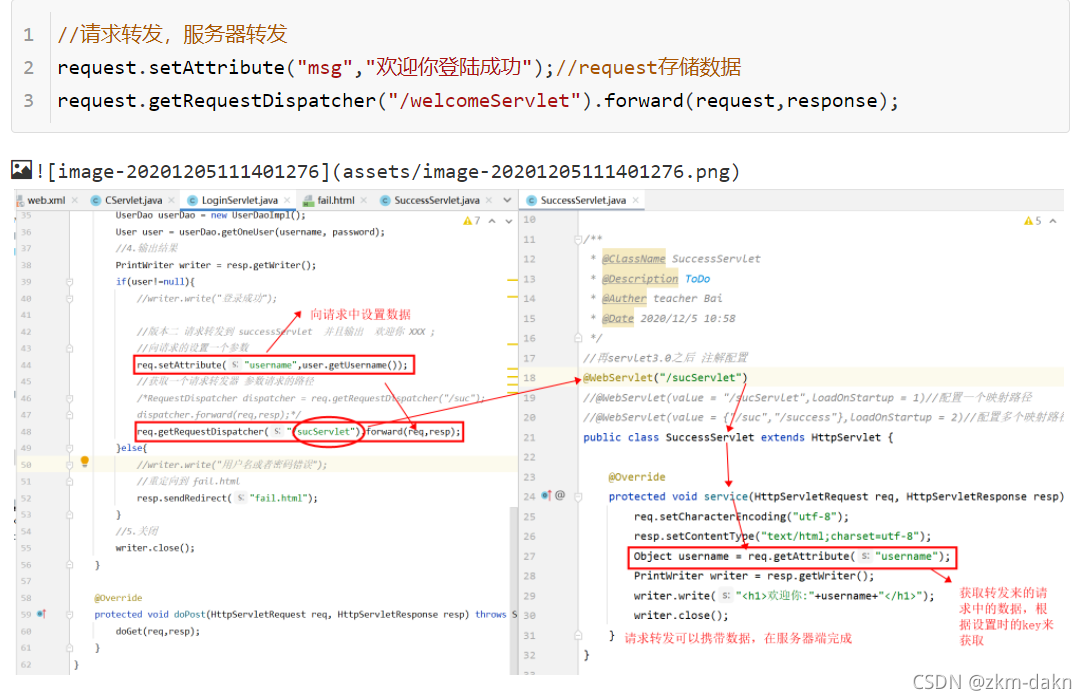Collapse Javadoc comment fold at line 11
This screenshot has width=1087, height=700.
(x=577, y=239)
